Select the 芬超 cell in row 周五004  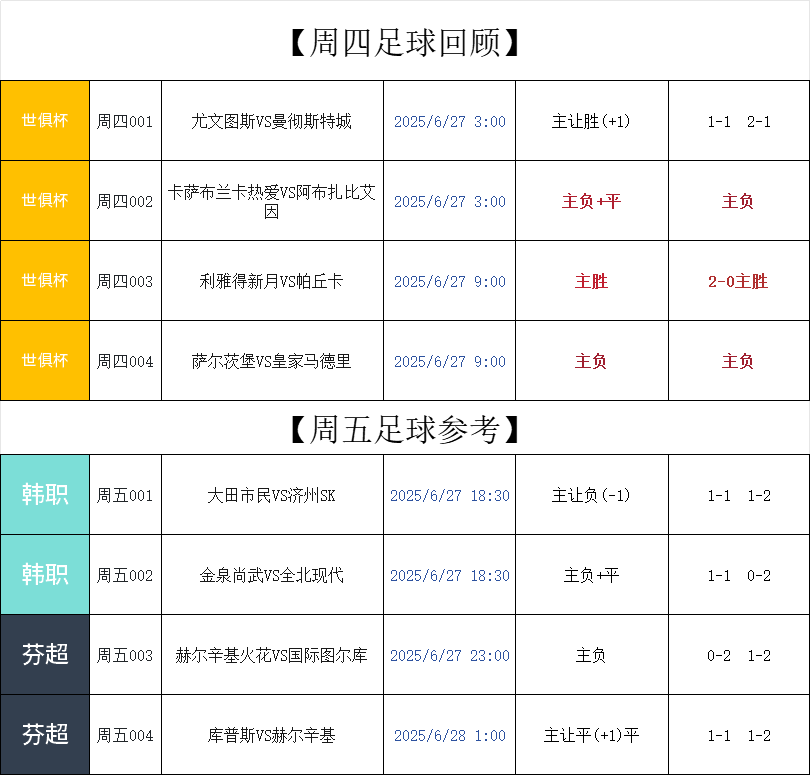[45, 734]
